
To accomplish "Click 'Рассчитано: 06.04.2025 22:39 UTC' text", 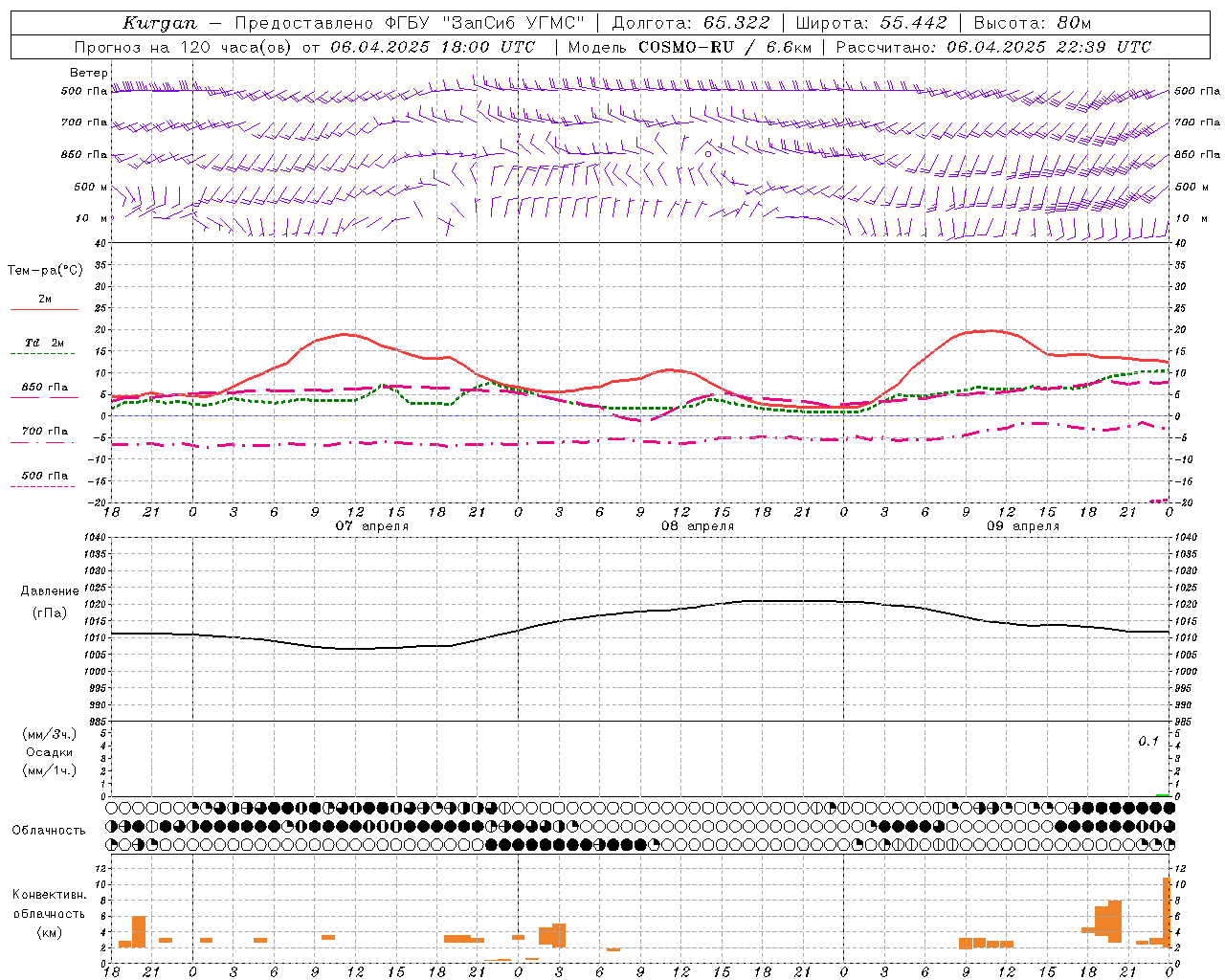I will (x=994, y=47).
